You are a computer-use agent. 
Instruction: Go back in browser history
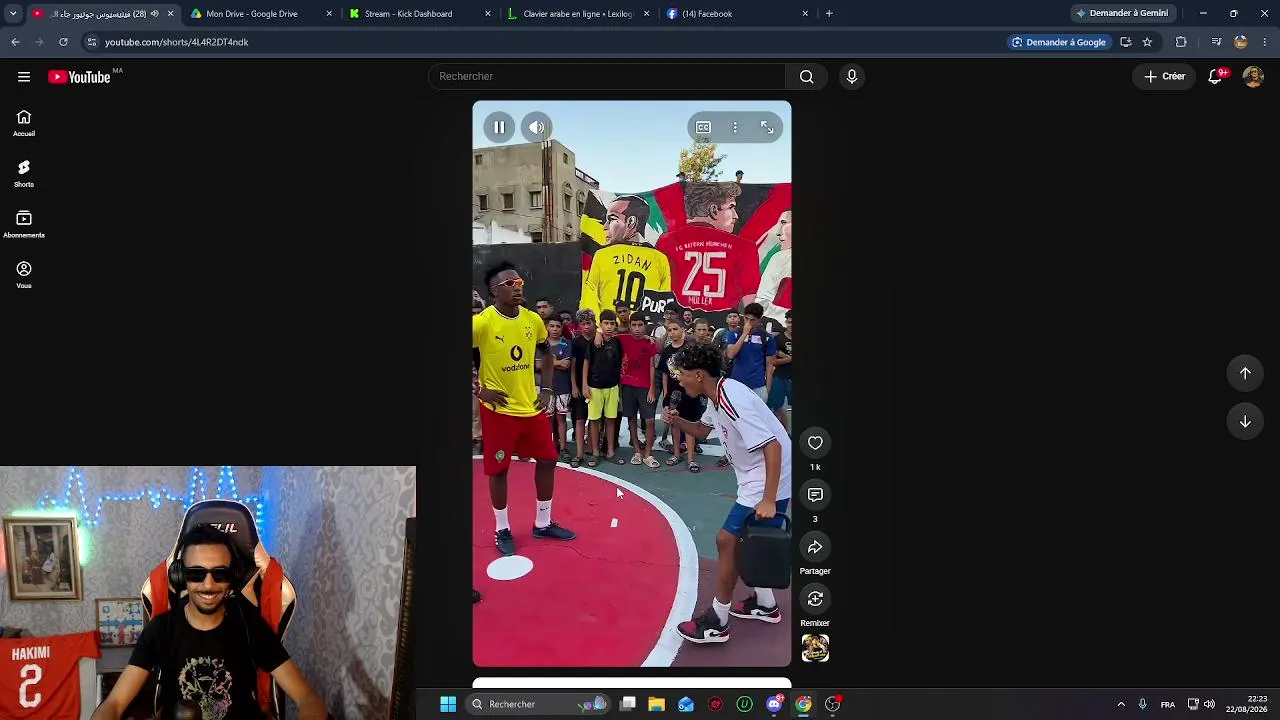15,42
